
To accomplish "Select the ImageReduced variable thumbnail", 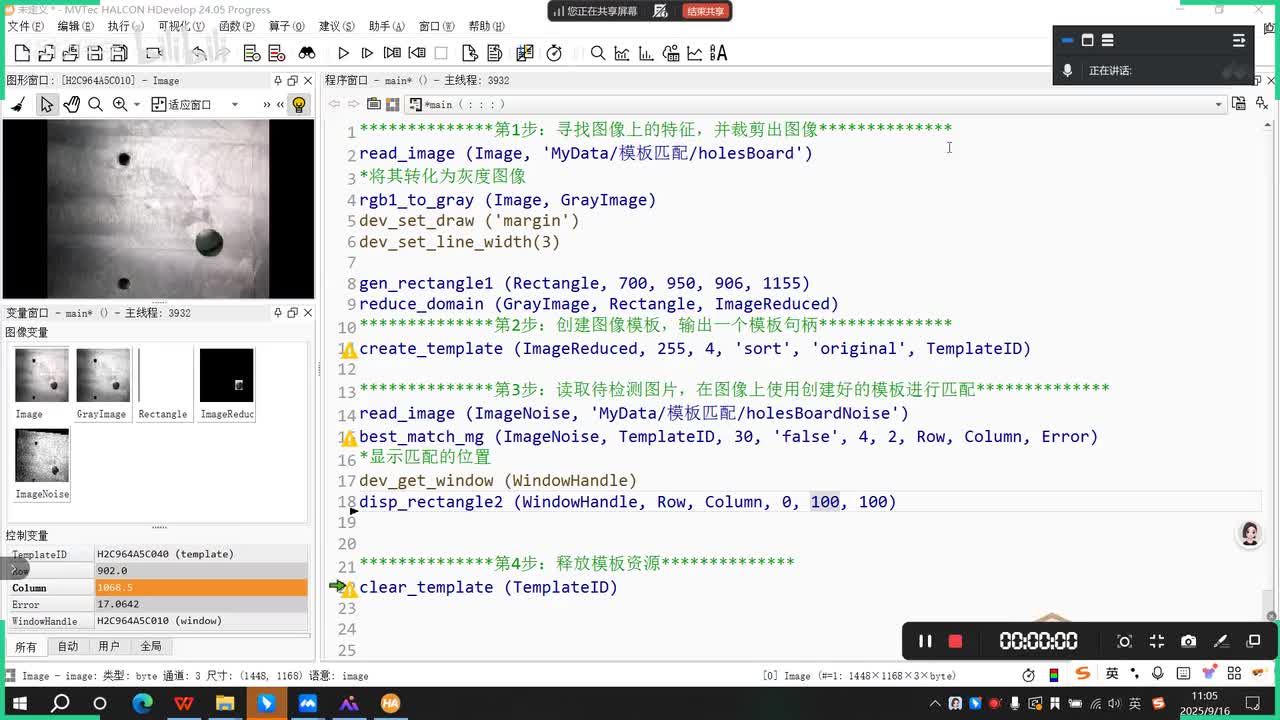I will (x=227, y=384).
